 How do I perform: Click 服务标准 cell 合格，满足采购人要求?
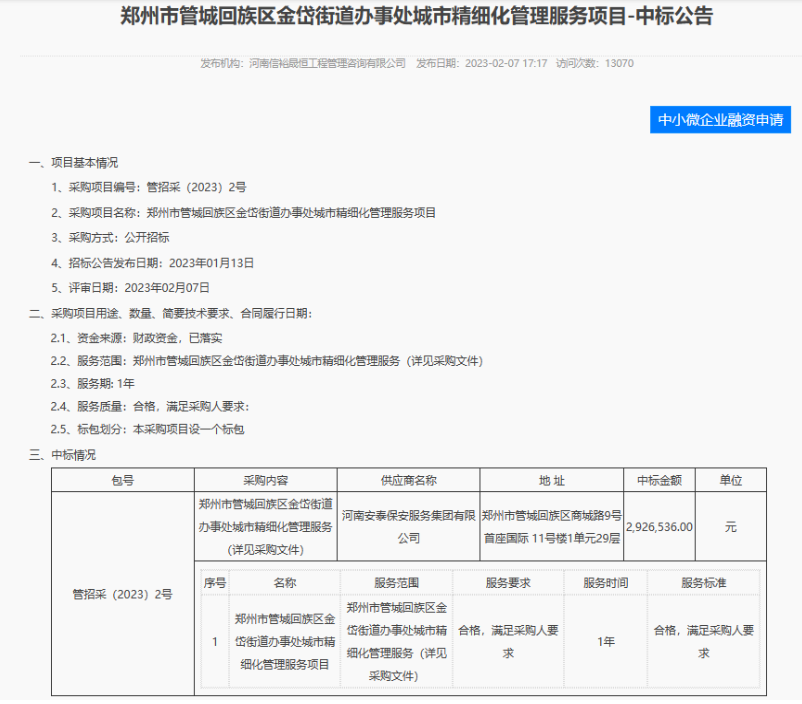point(703,641)
